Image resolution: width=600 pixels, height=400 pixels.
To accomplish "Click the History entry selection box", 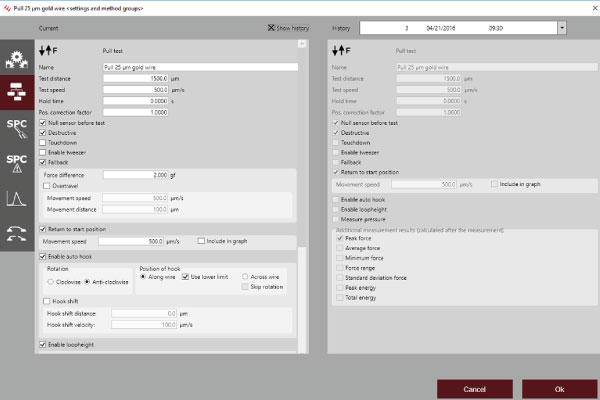I will (457, 28).
